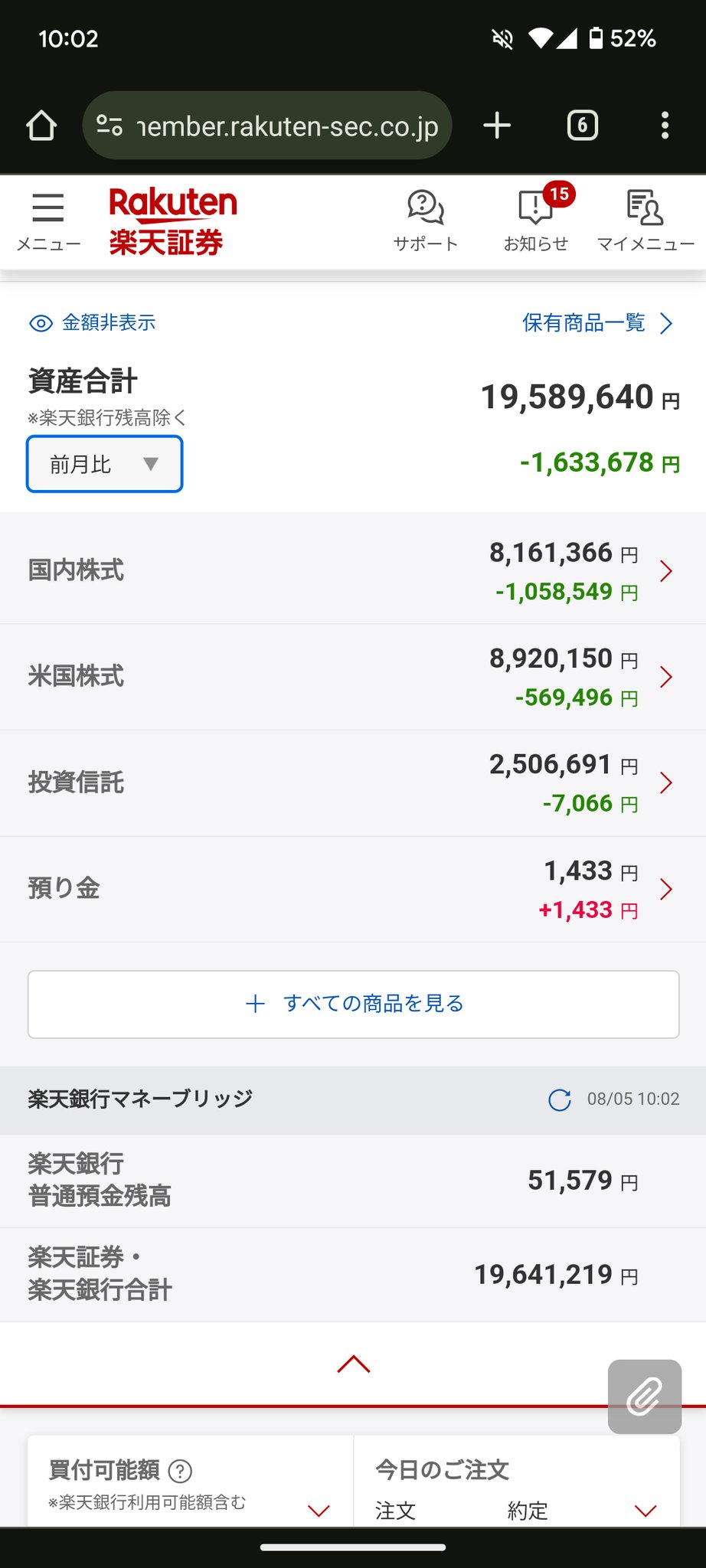
Task: Refresh the 楽天銀行マネーブリッジ balance
Action: [x=560, y=1100]
